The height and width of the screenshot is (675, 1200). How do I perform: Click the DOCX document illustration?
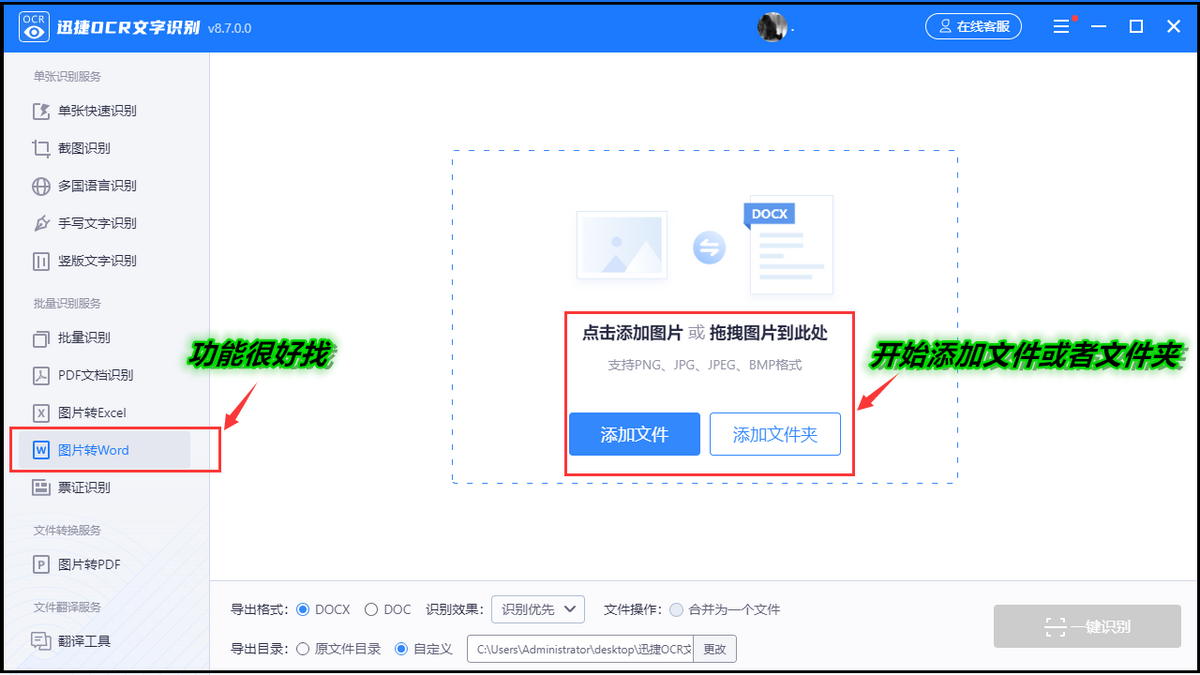point(789,245)
